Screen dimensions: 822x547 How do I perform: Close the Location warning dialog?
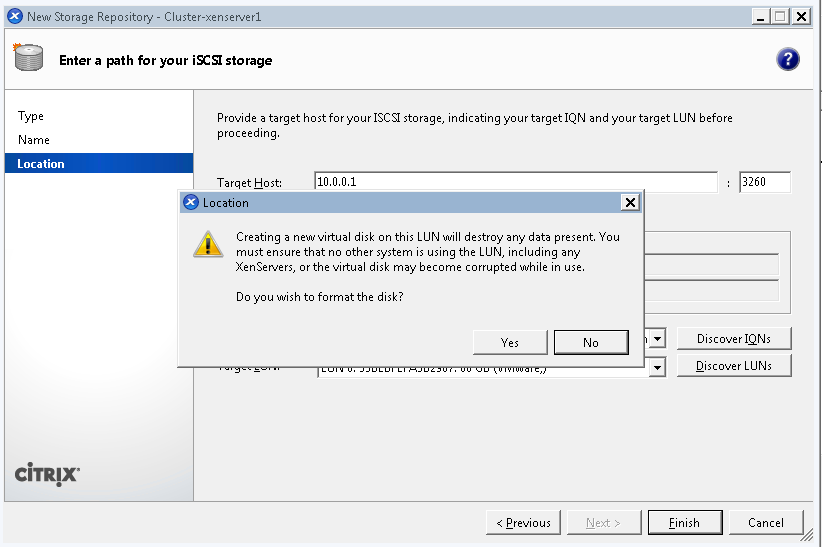[x=630, y=202]
